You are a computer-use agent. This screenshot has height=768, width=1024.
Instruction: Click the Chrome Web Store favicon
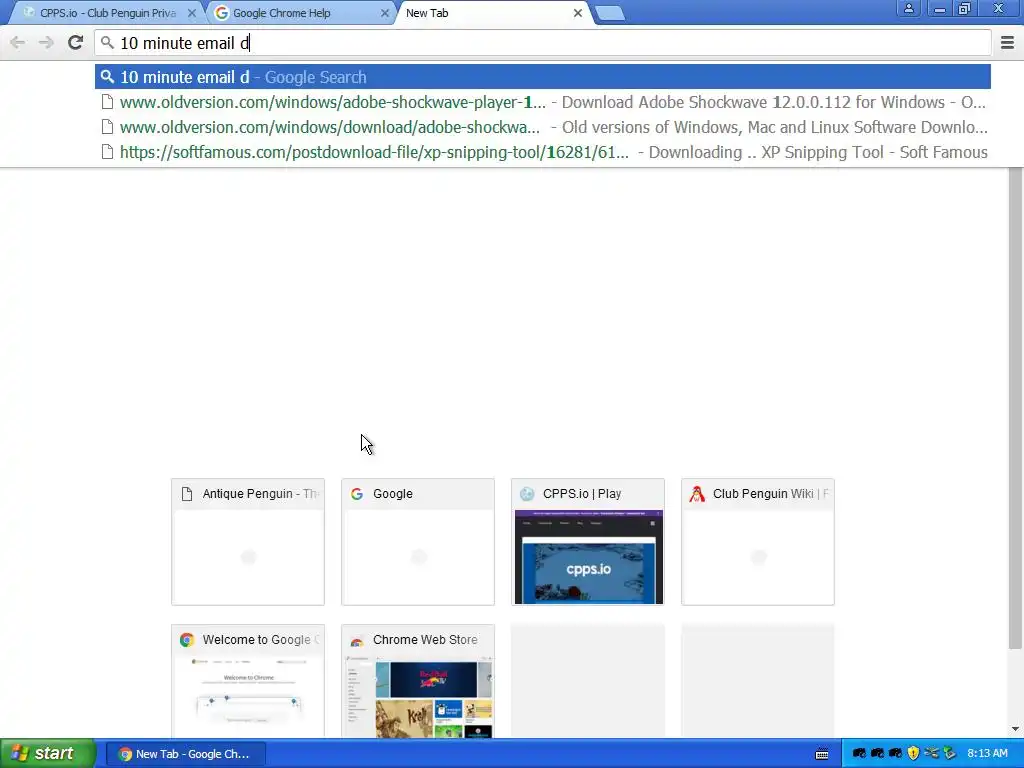[357, 641]
